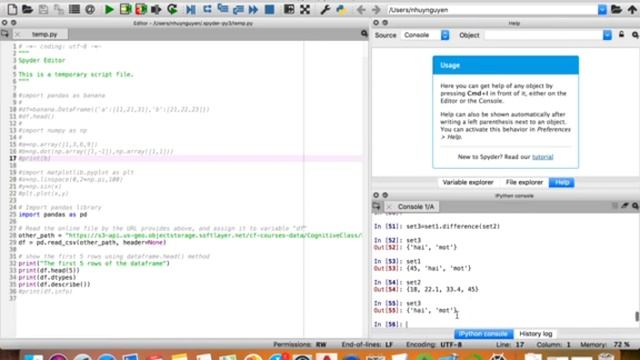
Task: Run selection or current line
Action: click(156, 9)
